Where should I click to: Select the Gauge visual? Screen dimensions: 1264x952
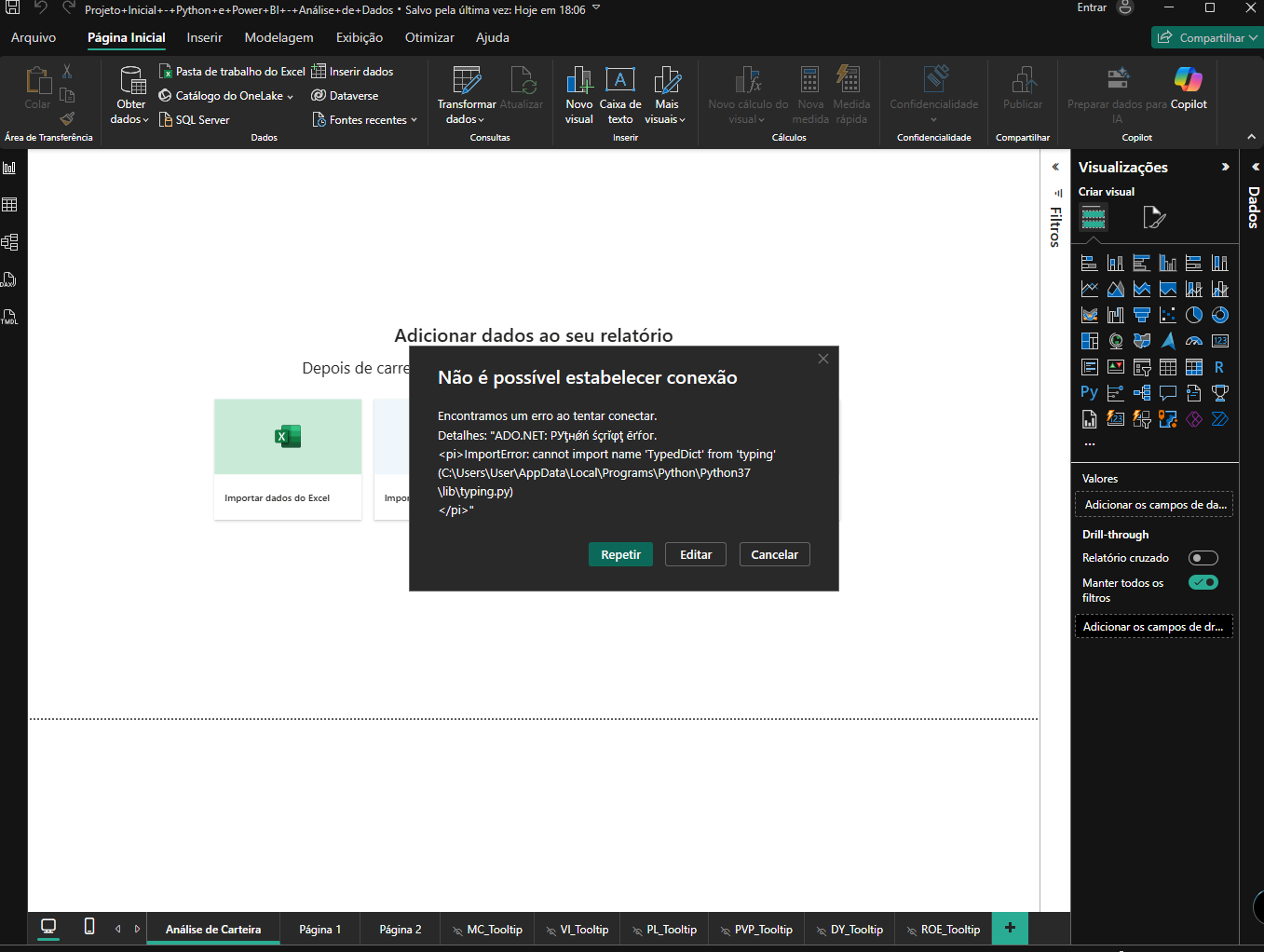1194,341
